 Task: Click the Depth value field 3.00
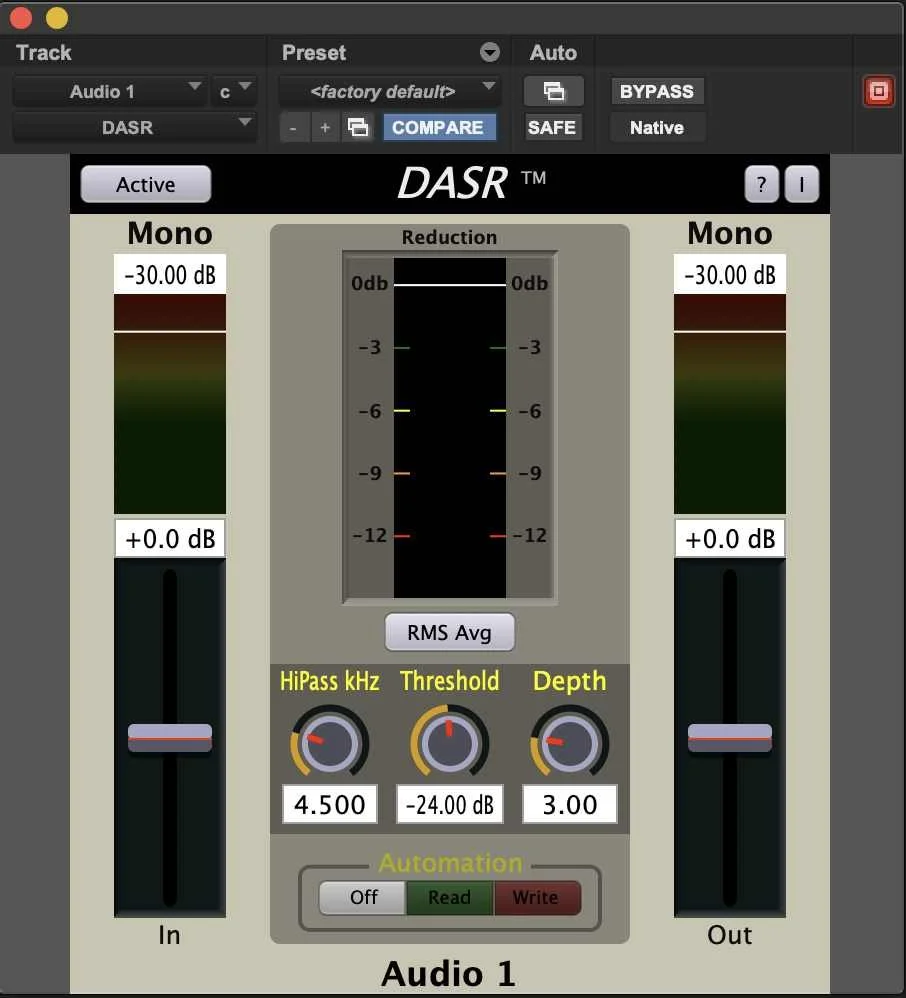[570, 805]
